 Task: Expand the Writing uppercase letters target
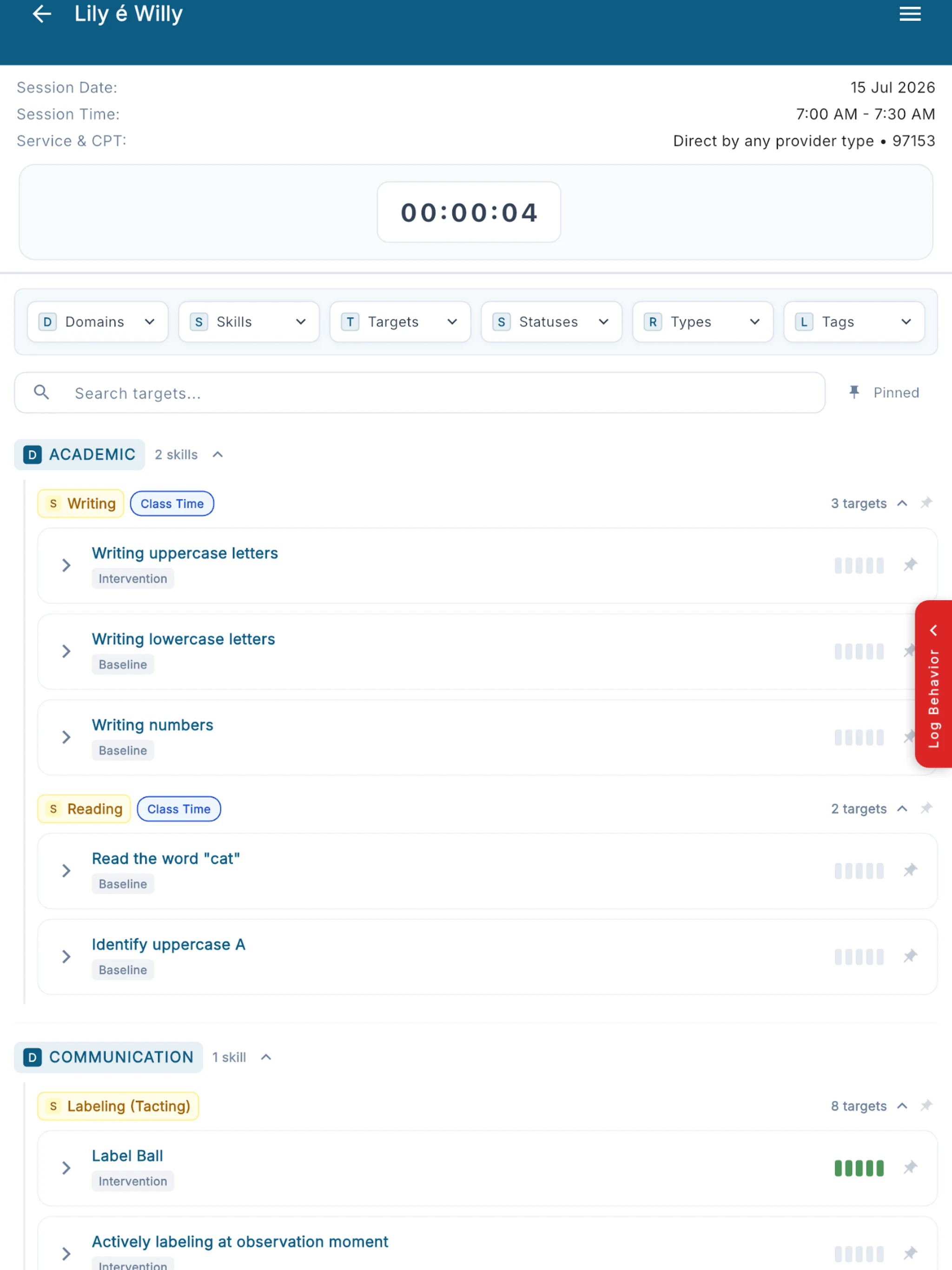(x=66, y=566)
